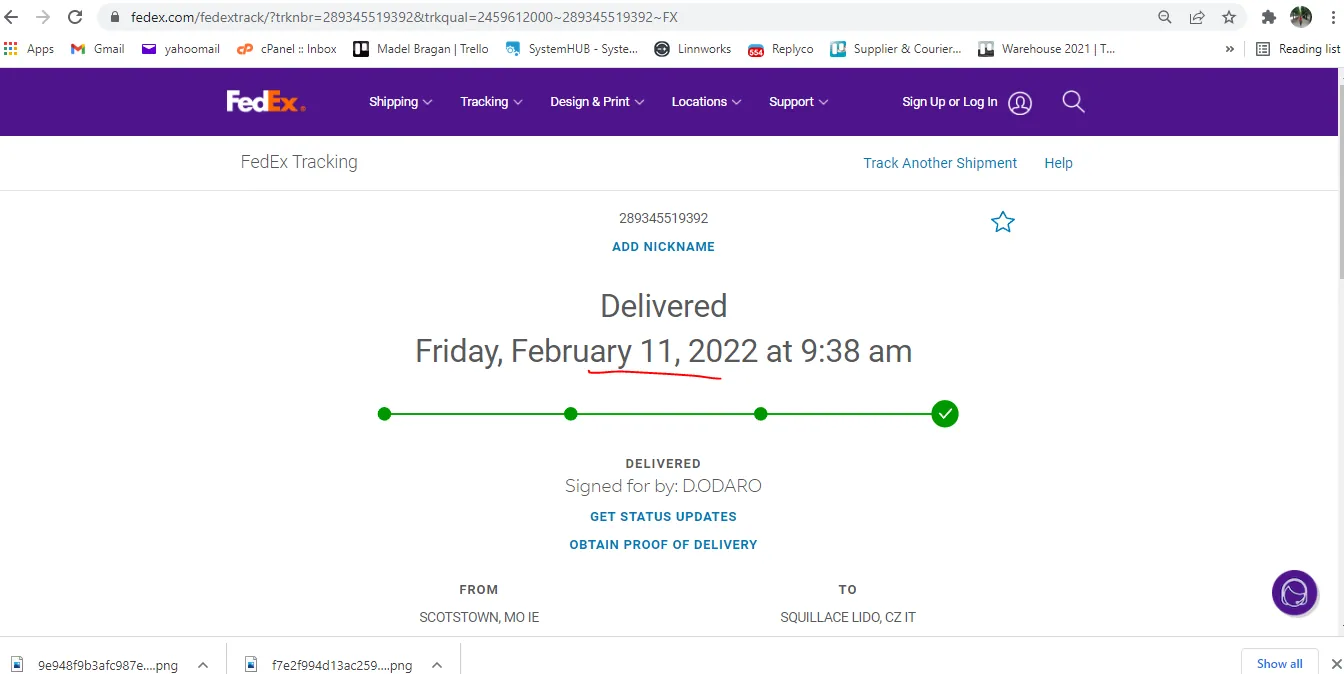Click the third progress dot on tracker
The width and height of the screenshot is (1344, 674).
[x=760, y=413]
